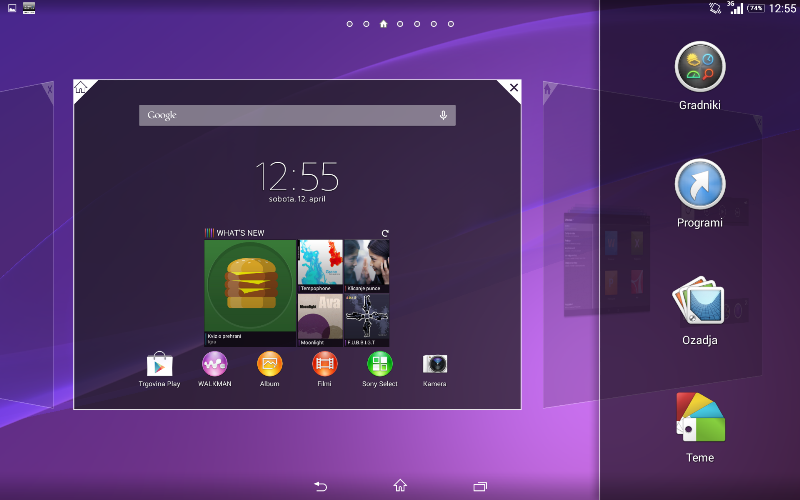Viewport: 800px width, 500px height.
Task: Open the picture notification icon in status bar
Action: click(12, 8)
